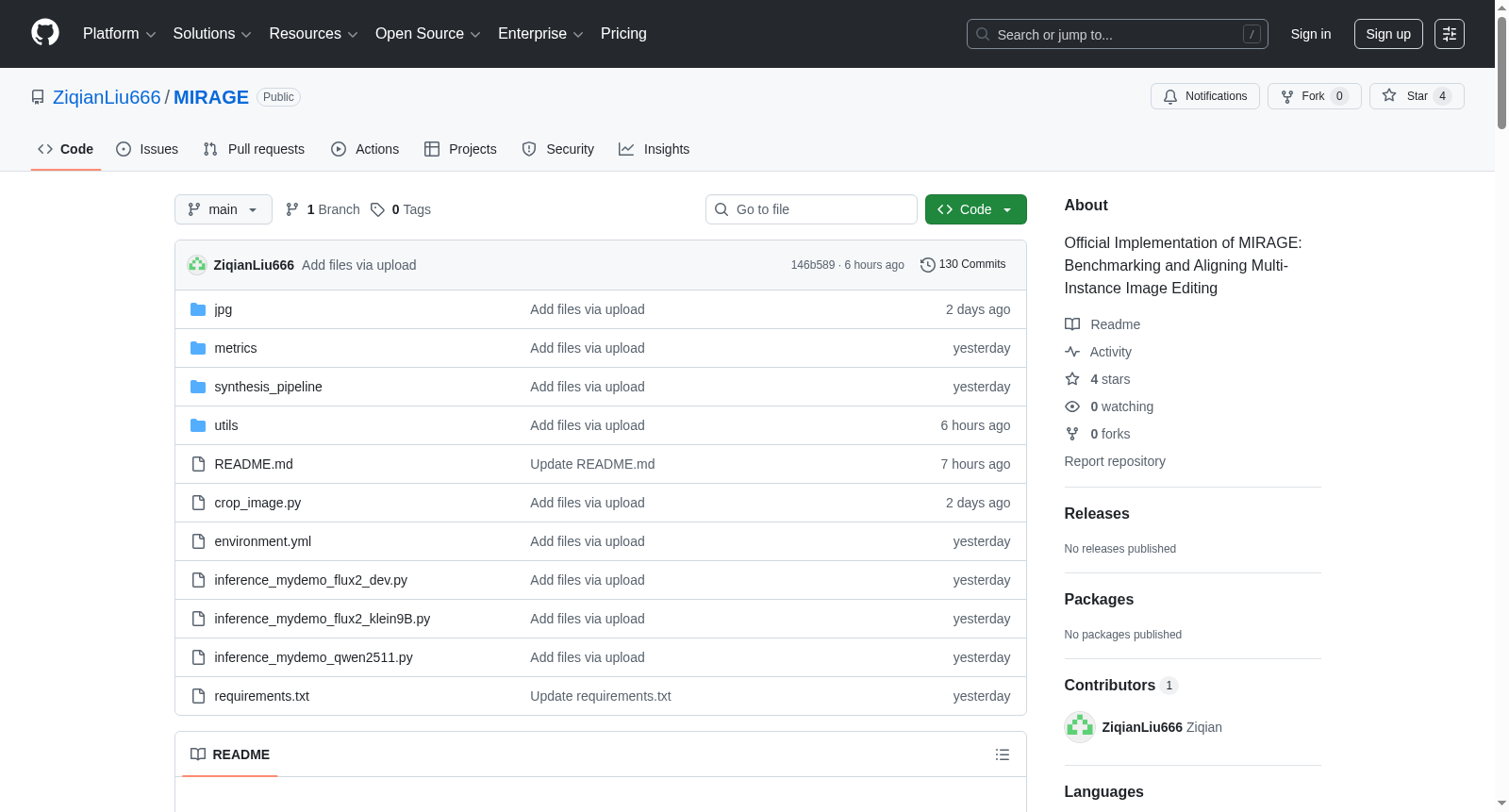Viewport: 1509px width, 812px height.
Task: Open inference_mydemo_qwen2511.py file
Action: 313,657
